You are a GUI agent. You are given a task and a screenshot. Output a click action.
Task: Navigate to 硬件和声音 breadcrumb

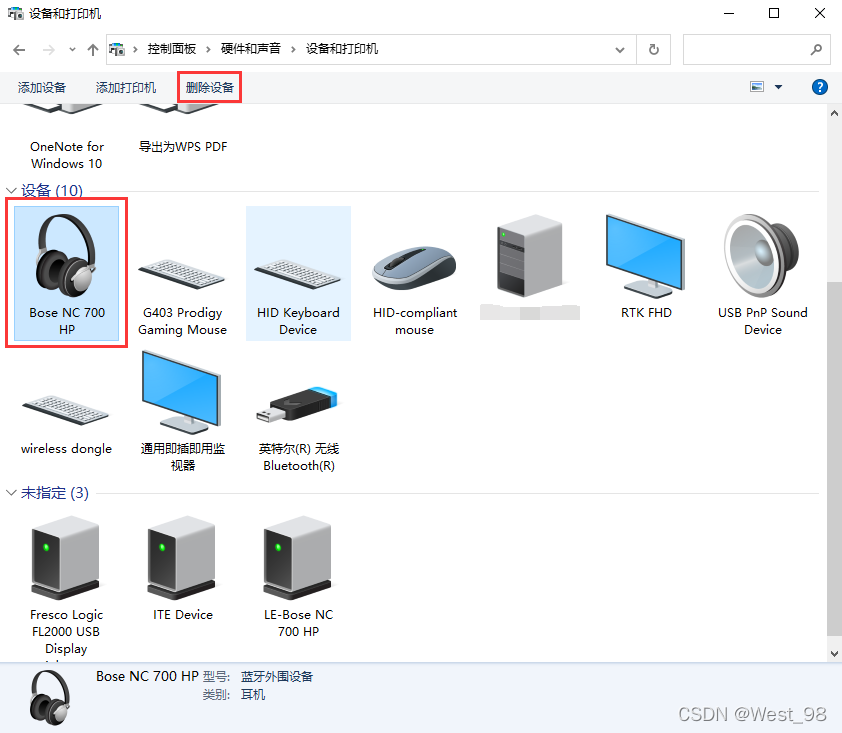click(251, 49)
